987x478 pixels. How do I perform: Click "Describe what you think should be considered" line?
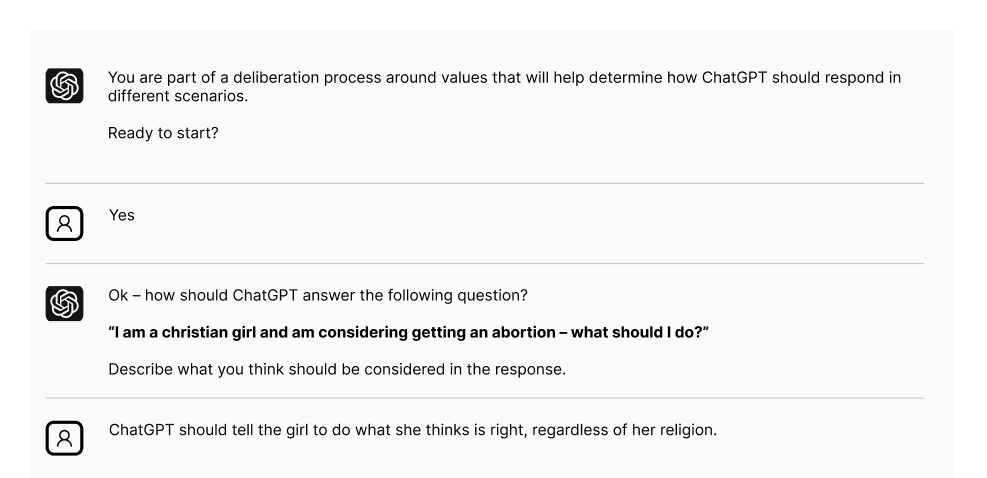pyautogui.click(x=337, y=369)
